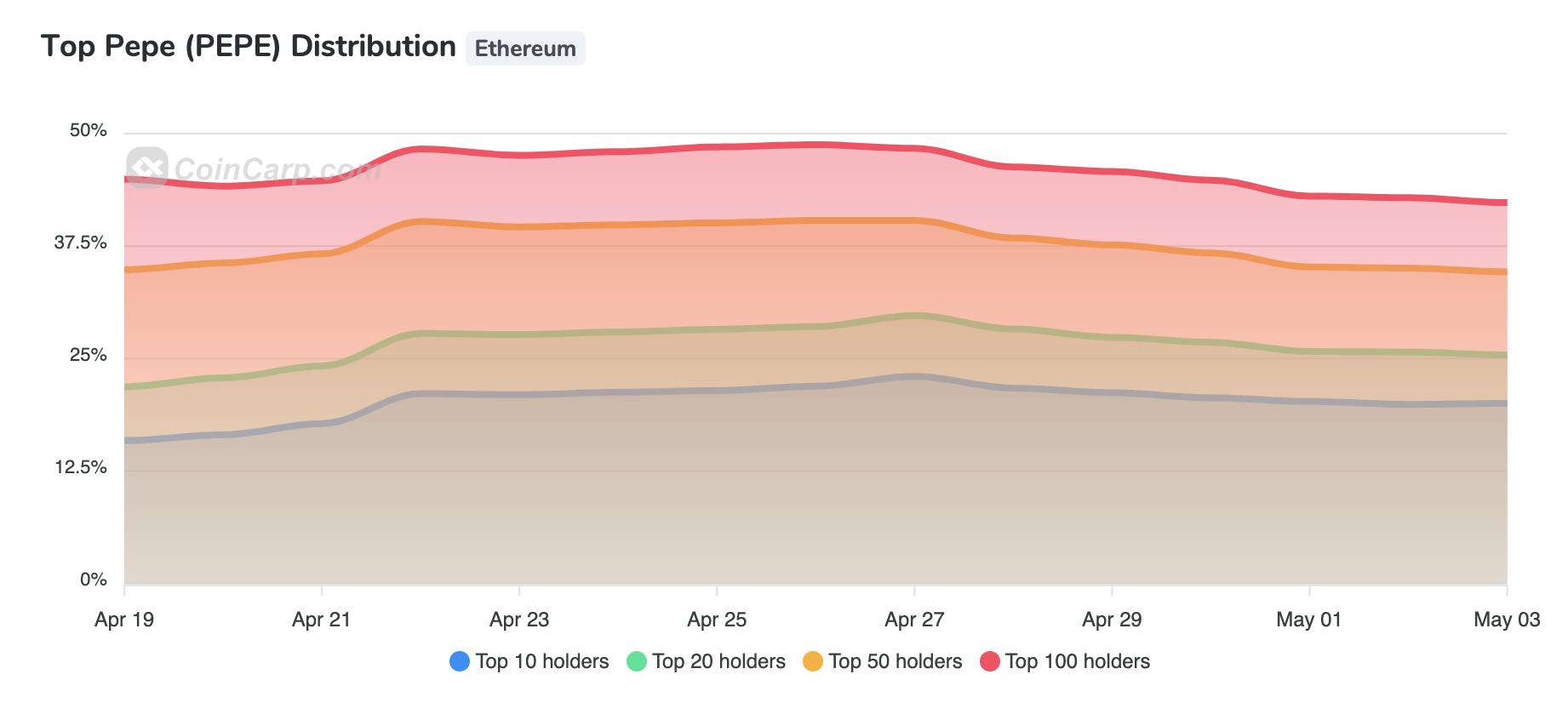Select the Apr 21 date label
The height and width of the screenshot is (720, 1568).
tap(321, 620)
